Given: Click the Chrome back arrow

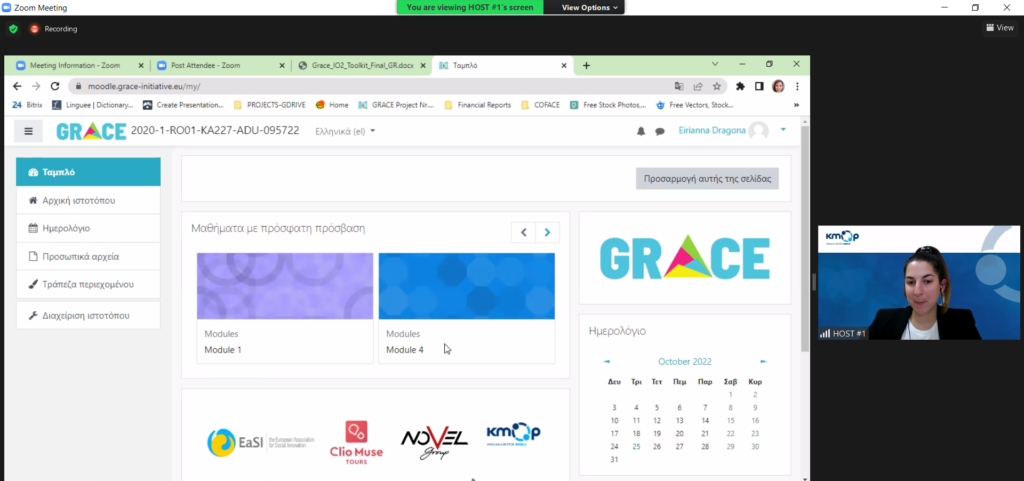Looking at the screenshot, I should [17, 86].
